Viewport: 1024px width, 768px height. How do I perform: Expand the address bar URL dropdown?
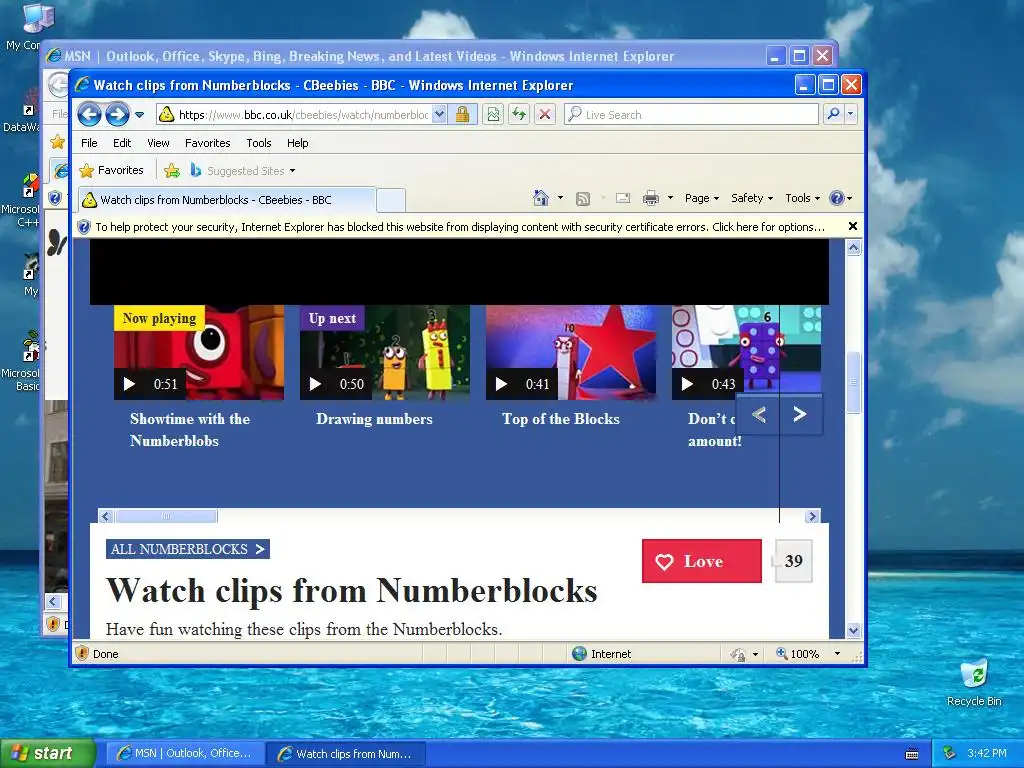440,115
